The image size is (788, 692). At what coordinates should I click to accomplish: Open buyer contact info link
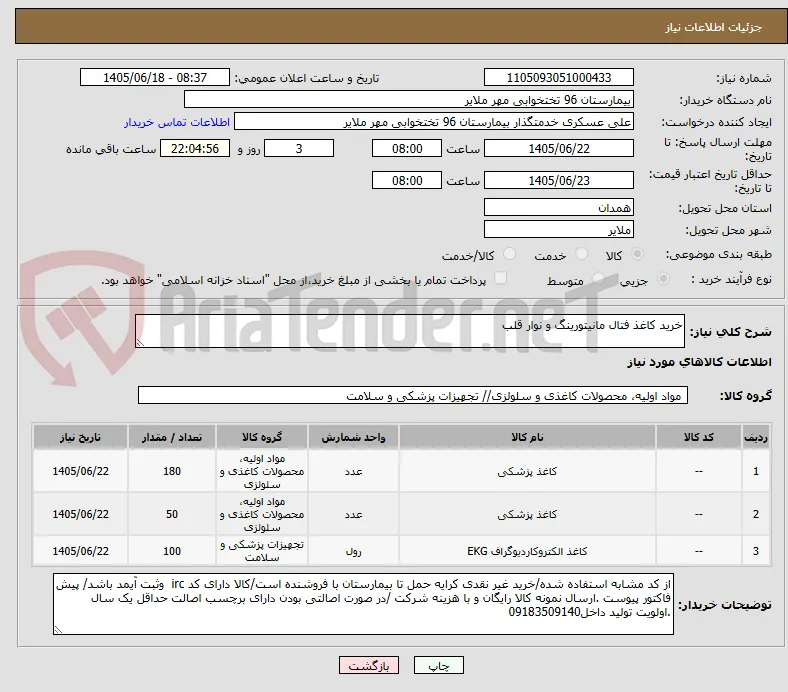coord(177,122)
